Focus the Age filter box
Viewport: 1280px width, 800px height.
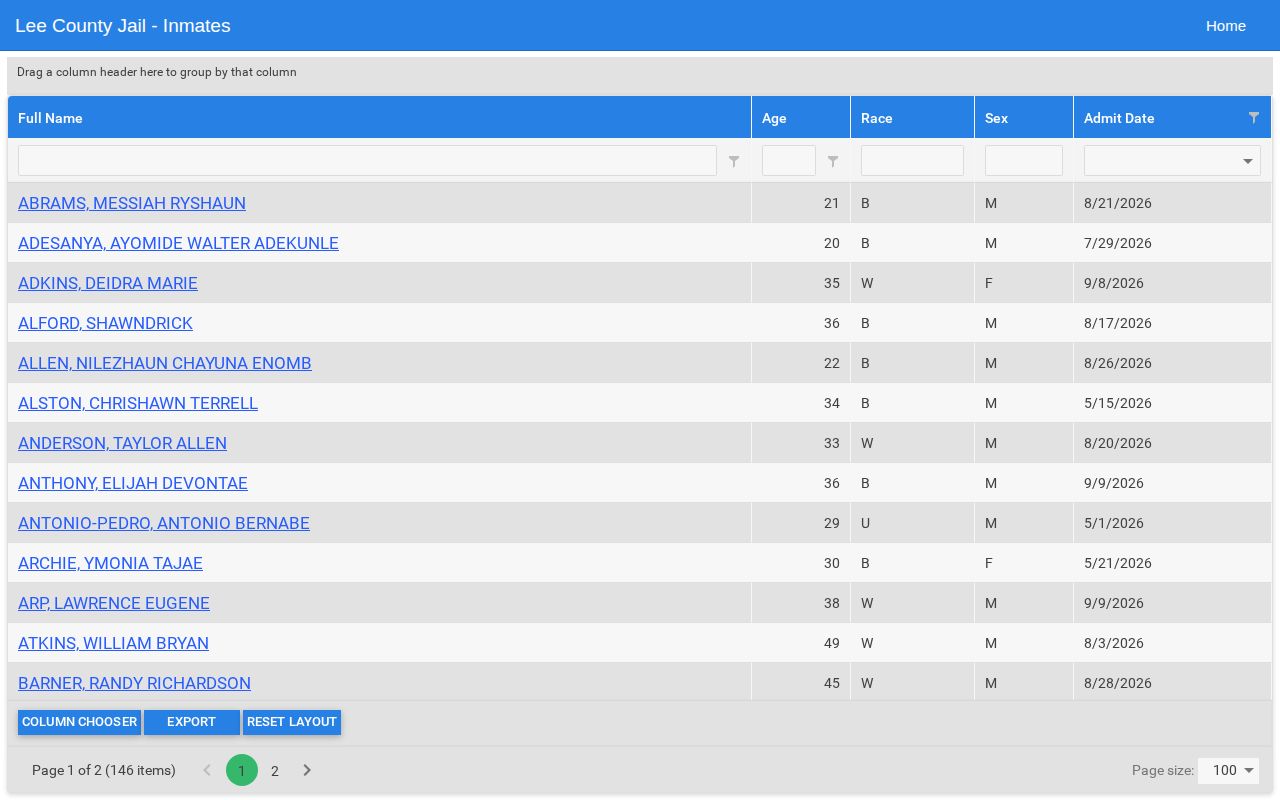(x=789, y=161)
